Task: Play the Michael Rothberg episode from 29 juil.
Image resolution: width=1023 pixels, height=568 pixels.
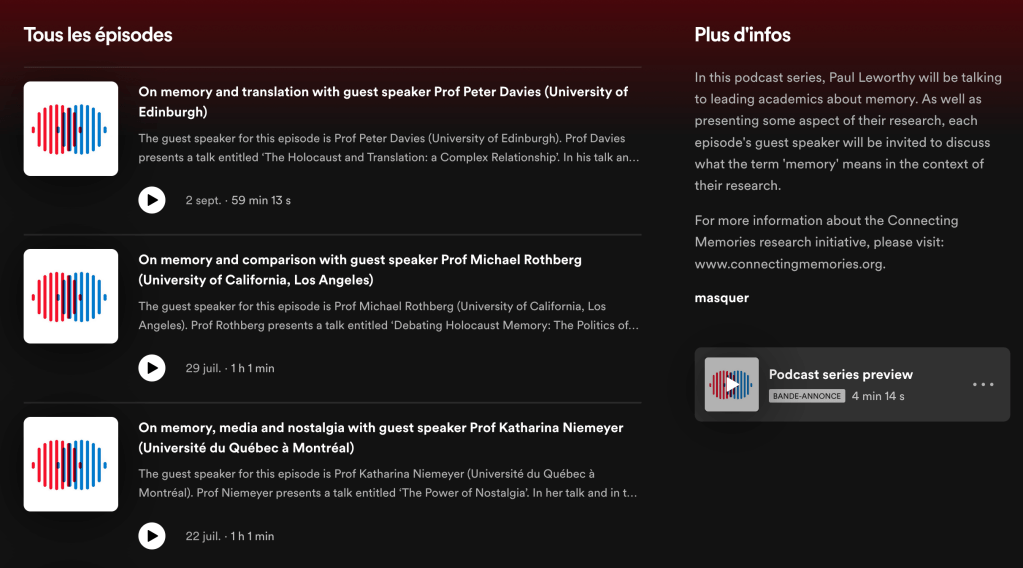Action: [152, 368]
